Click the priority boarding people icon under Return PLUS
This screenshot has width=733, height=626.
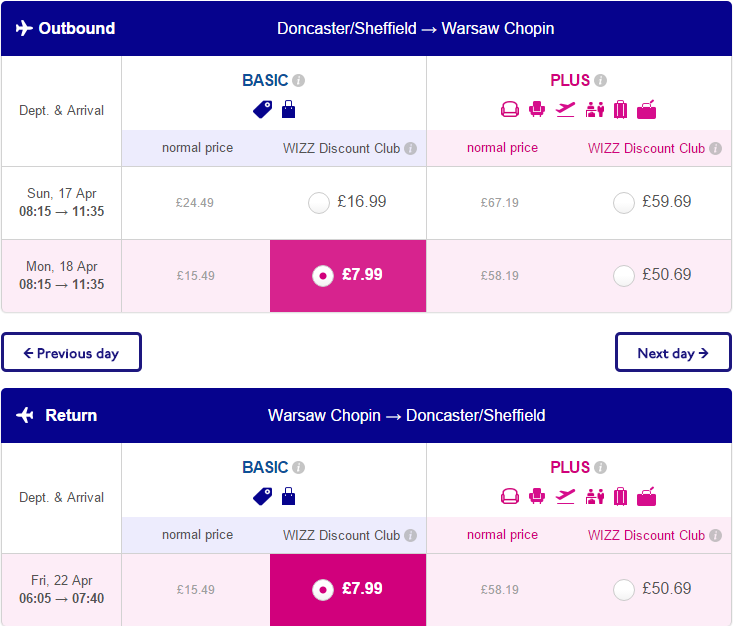click(595, 496)
